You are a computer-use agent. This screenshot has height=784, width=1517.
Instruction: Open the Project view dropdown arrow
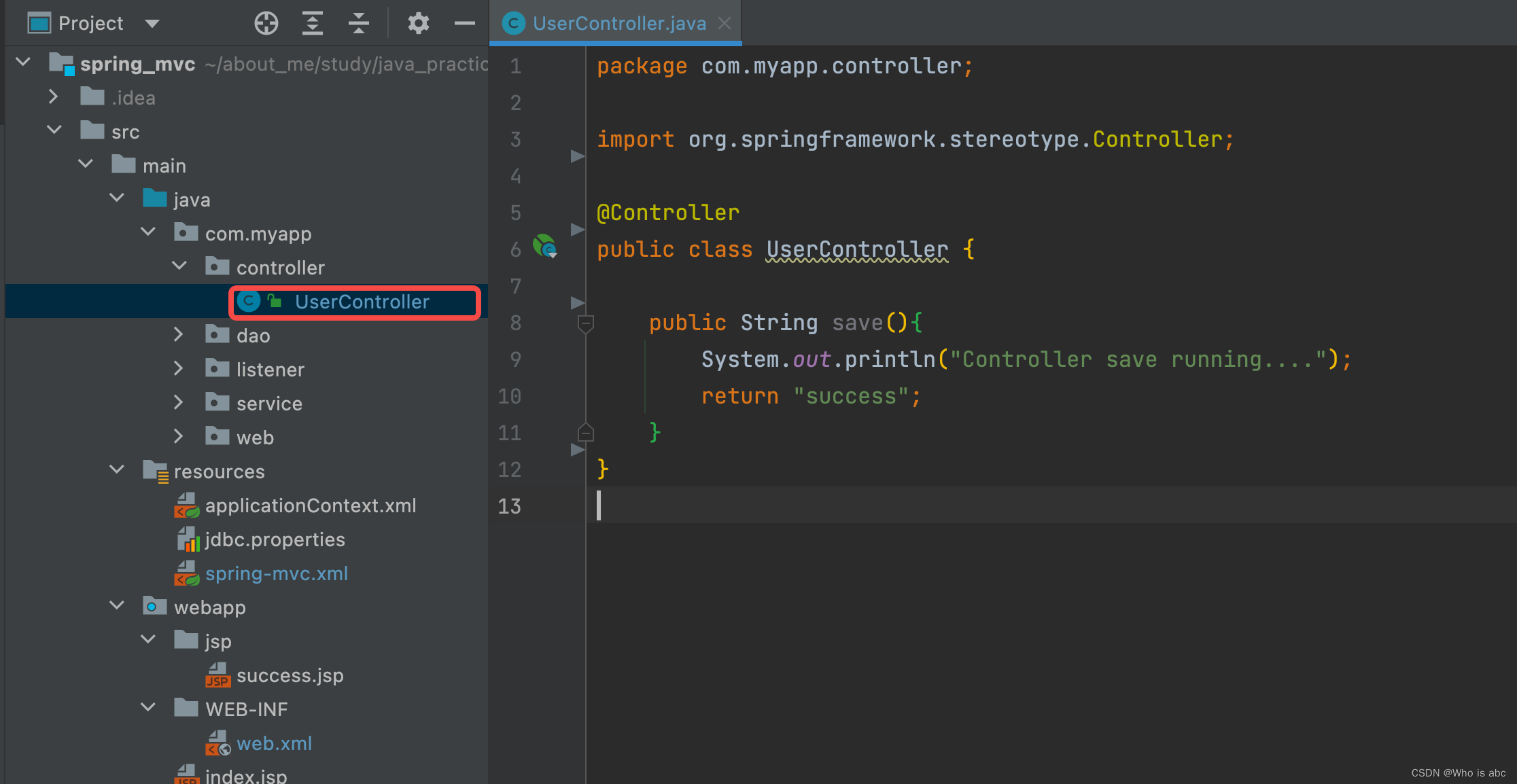[152, 24]
